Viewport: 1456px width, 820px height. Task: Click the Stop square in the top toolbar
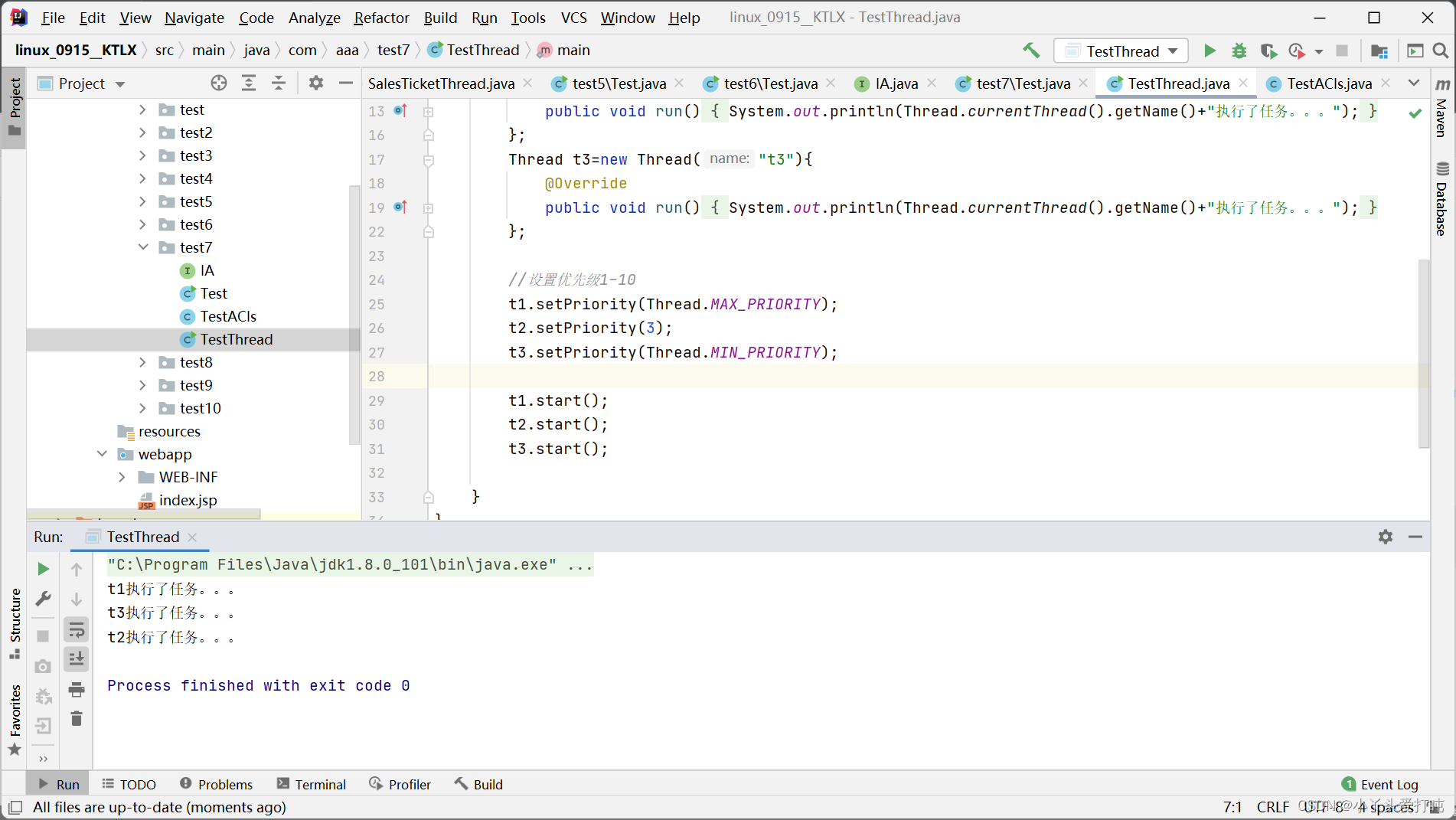[1342, 51]
